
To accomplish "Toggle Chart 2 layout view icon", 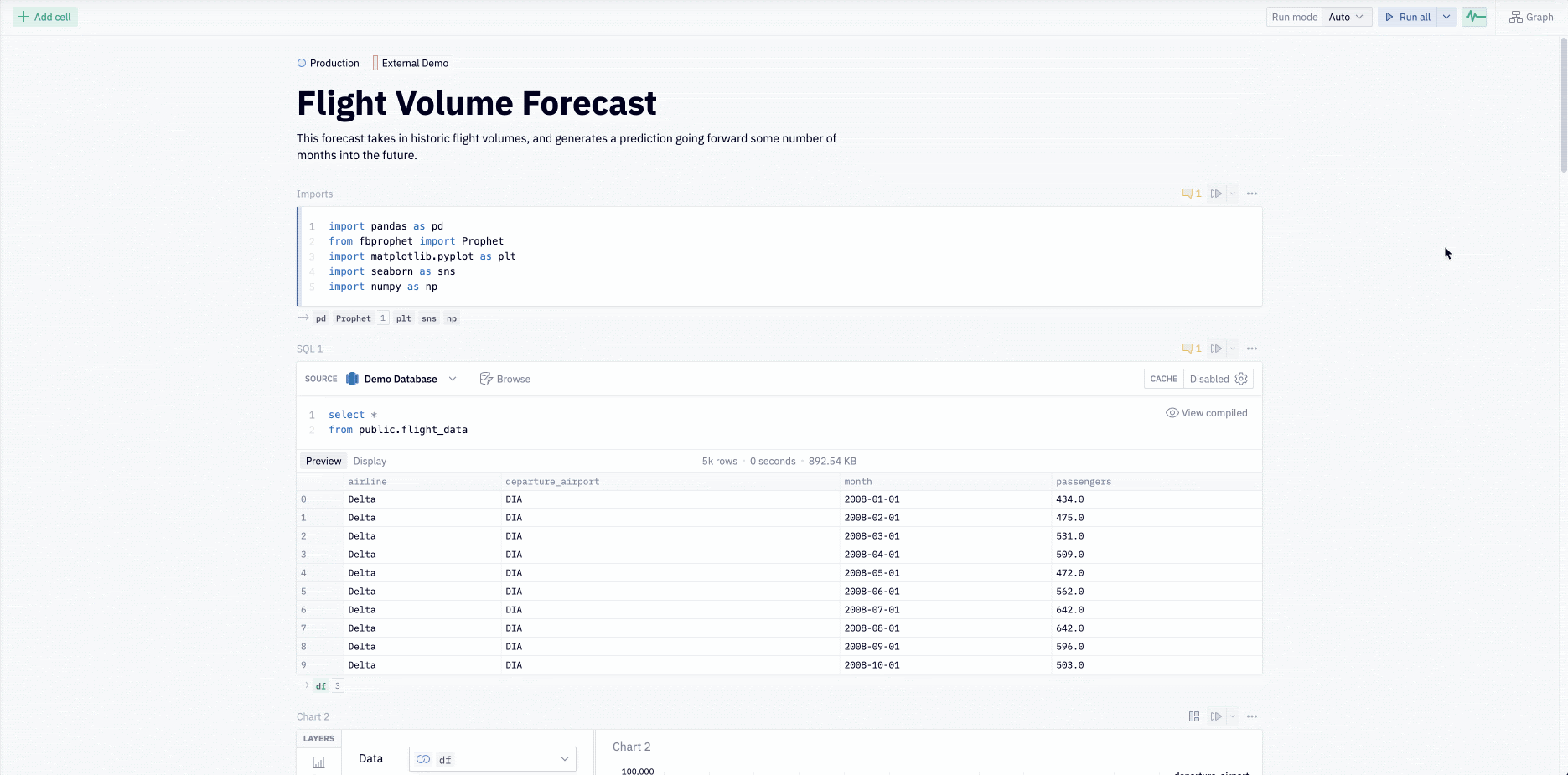I will 1194,716.
